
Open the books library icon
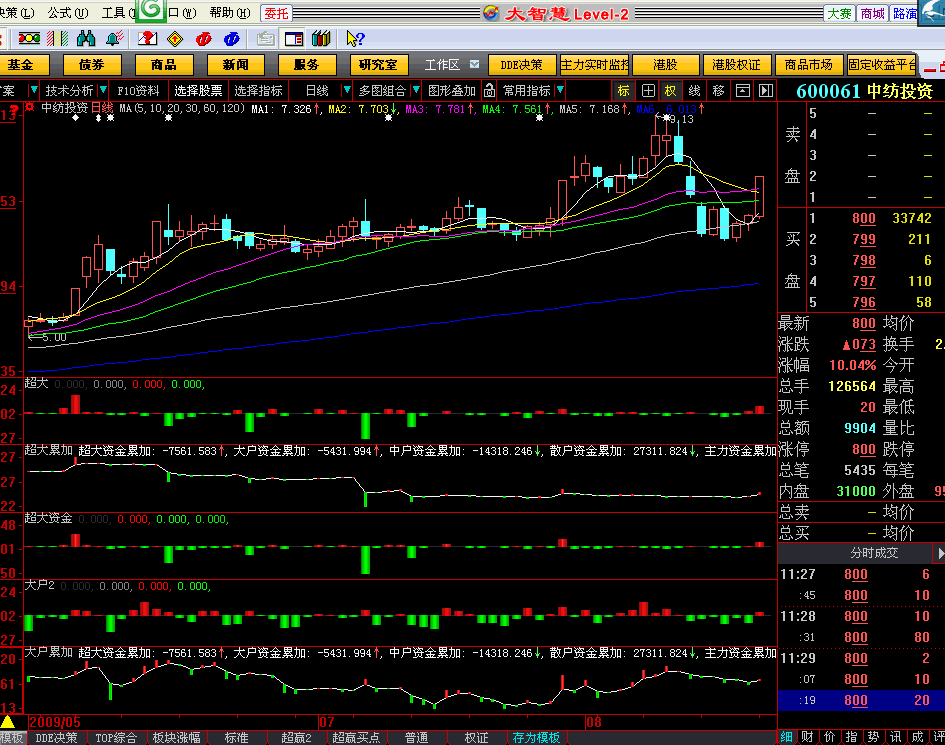[x=321, y=39]
